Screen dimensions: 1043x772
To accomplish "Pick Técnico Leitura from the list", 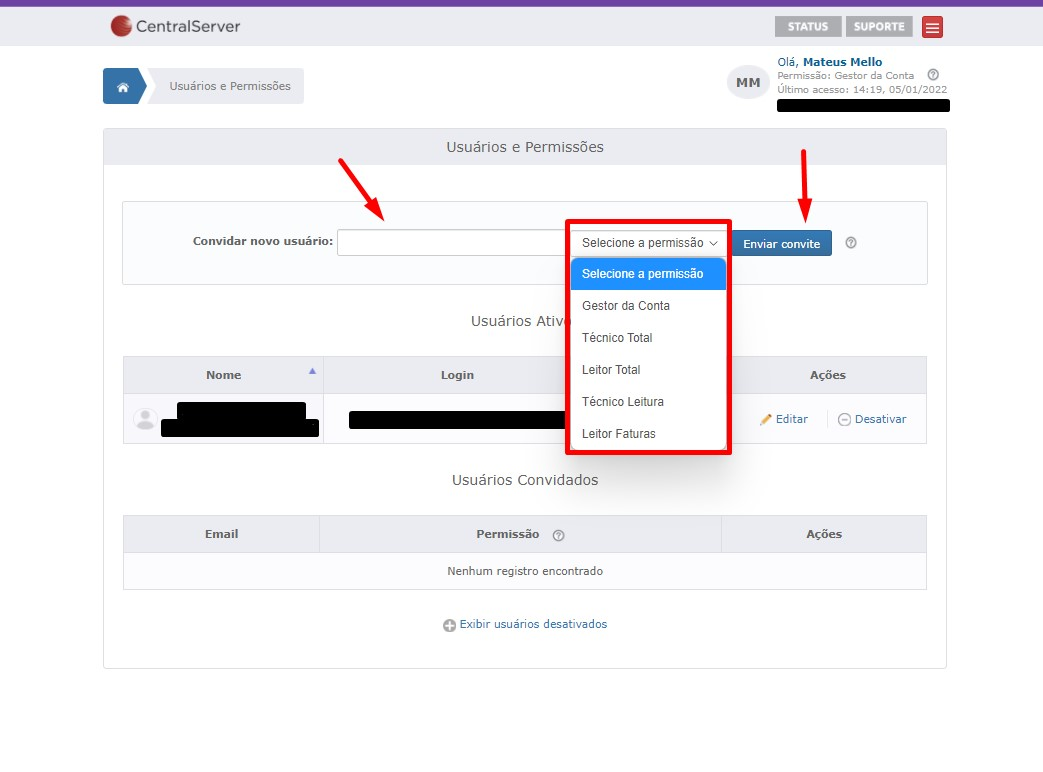I will click(x=622, y=402).
